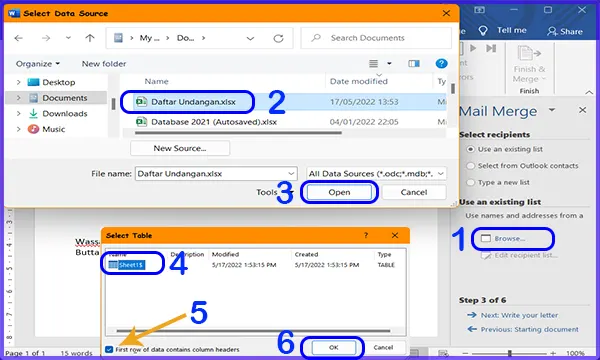The height and width of the screenshot is (360, 600).
Task: Collapse the Word ribbon chevron
Action: [589, 92]
